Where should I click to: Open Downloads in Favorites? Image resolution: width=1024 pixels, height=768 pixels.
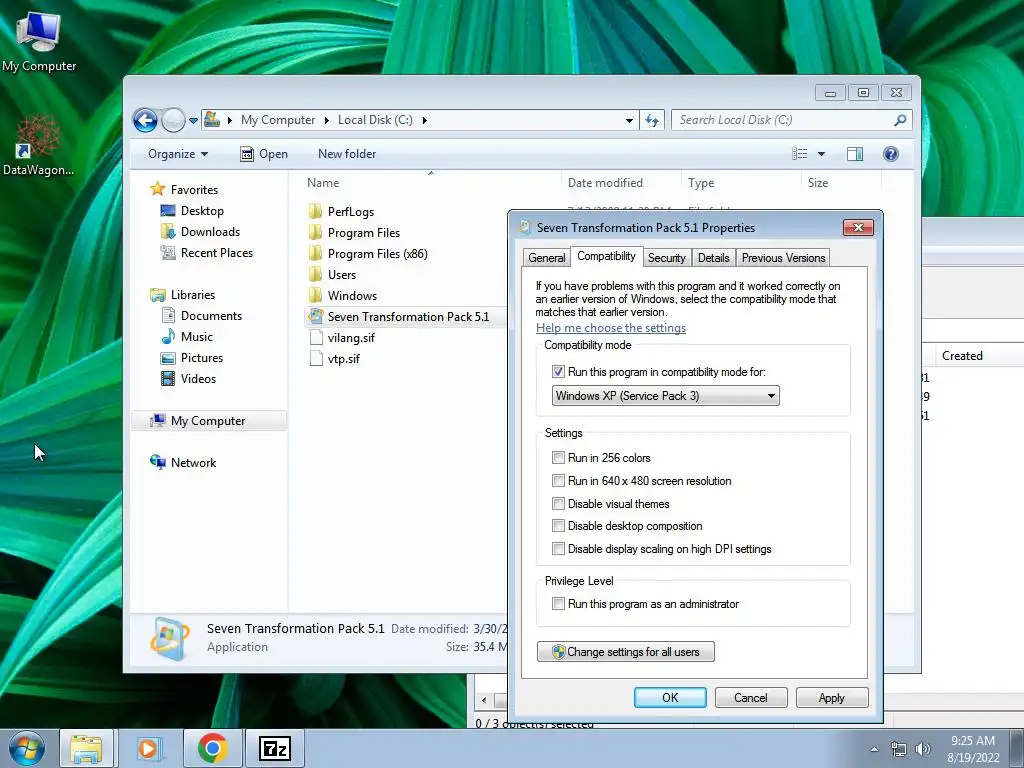pos(202,232)
